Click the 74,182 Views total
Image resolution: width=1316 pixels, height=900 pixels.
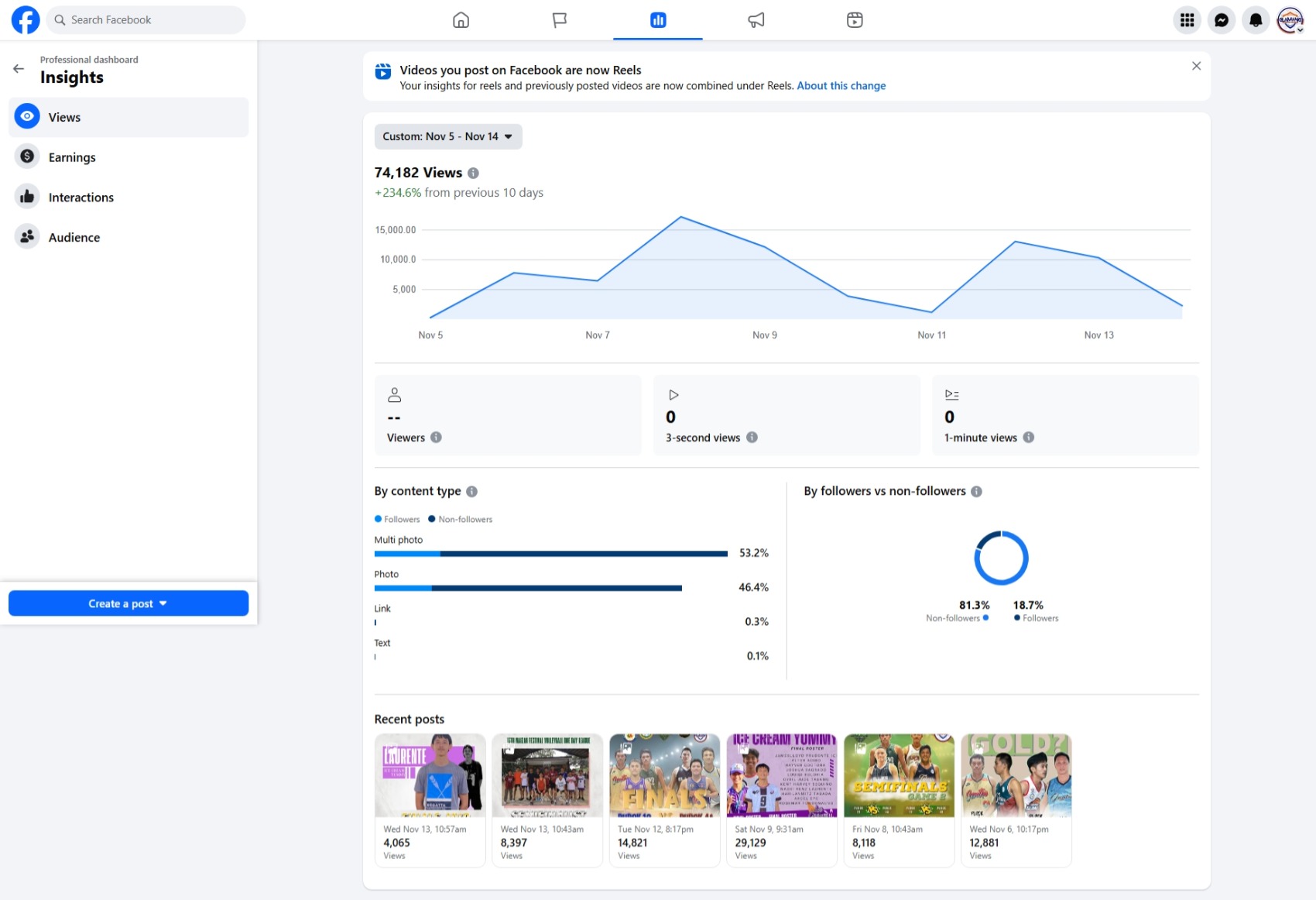click(x=418, y=173)
